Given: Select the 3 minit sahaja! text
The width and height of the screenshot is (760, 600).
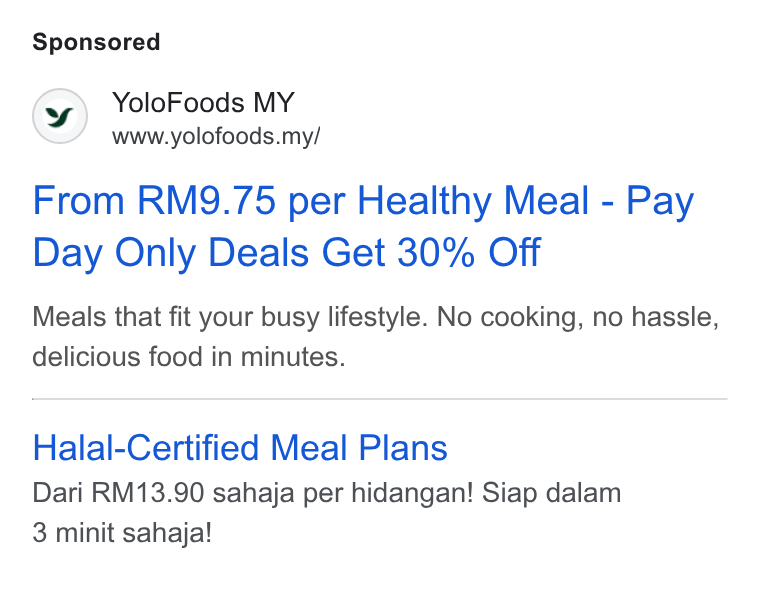Looking at the screenshot, I should coord(122,533).
